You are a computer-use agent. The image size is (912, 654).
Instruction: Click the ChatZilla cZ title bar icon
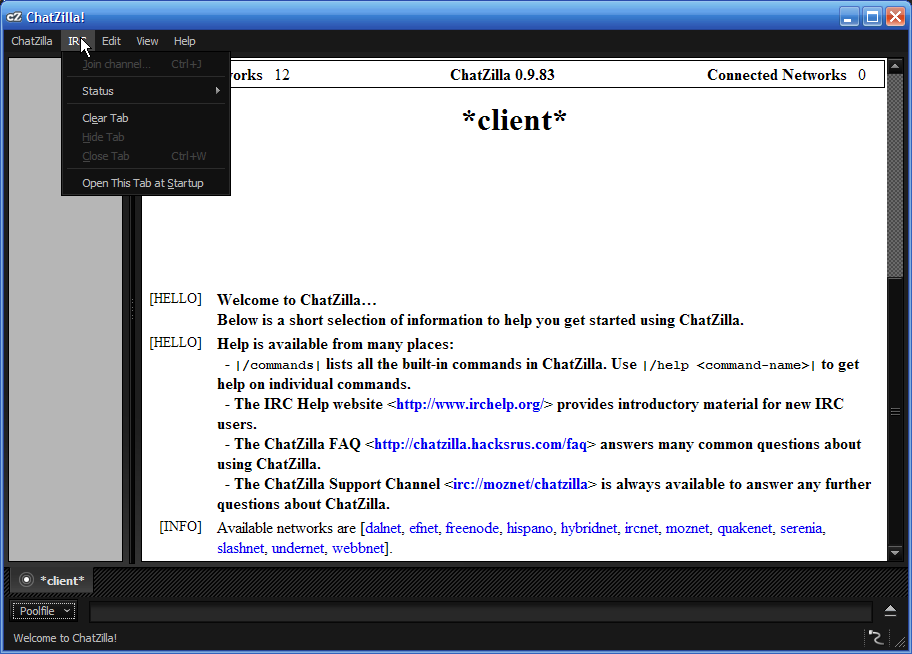pyautogui.click(x=14, y=17)
